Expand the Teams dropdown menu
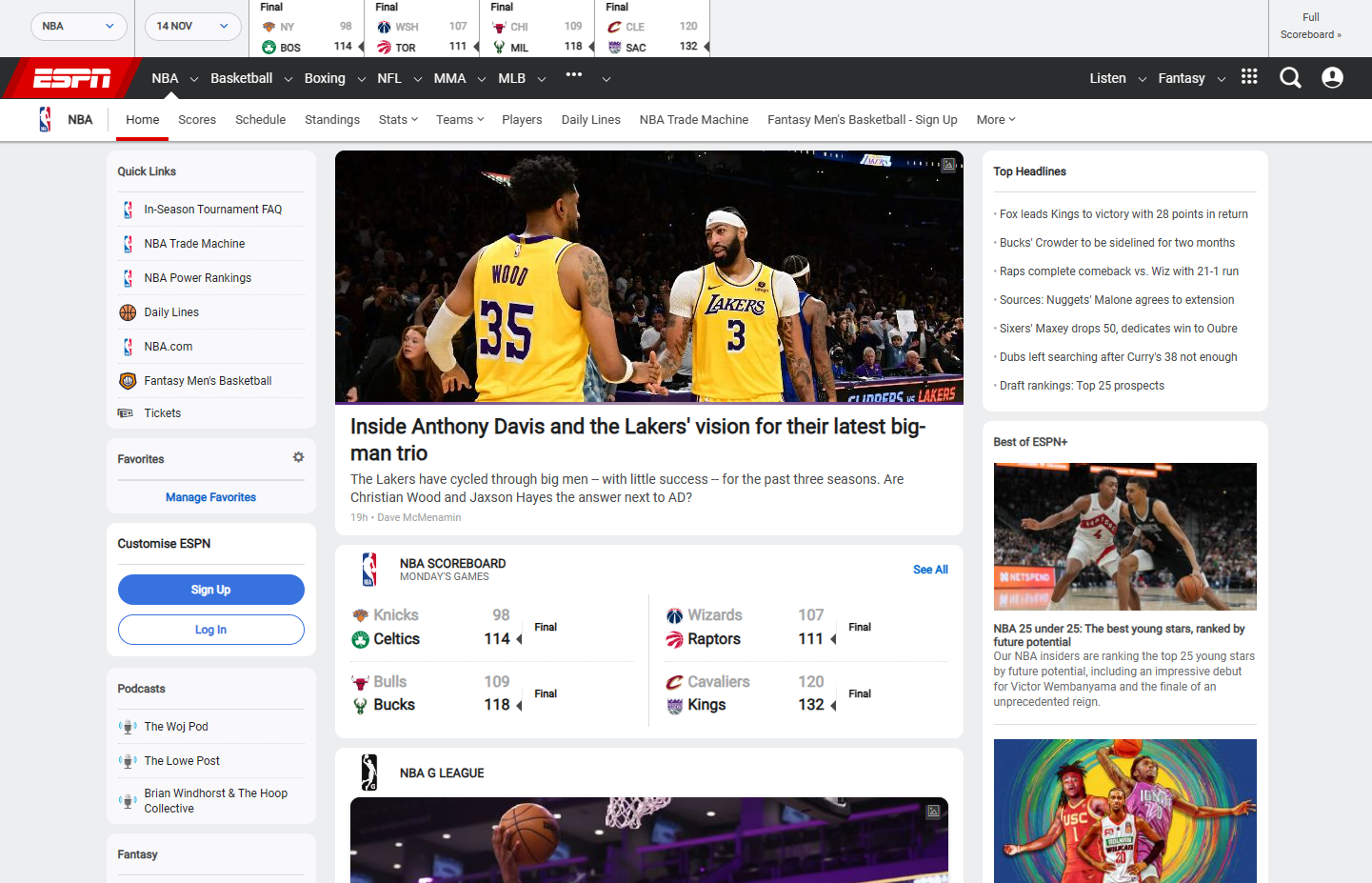The image size is (1372, 883). tap(460, 120)
